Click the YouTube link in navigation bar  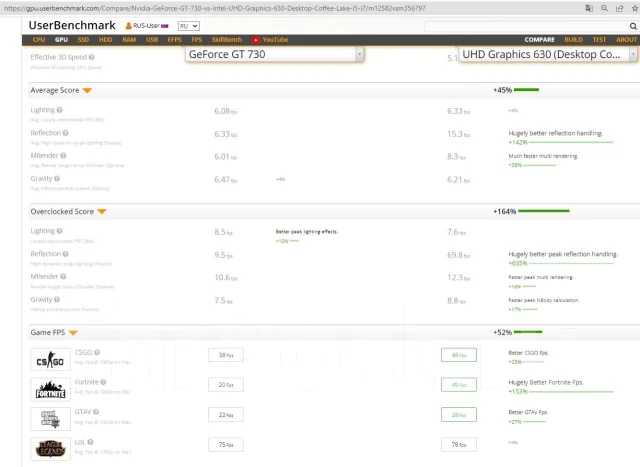[x=270, y=40]
